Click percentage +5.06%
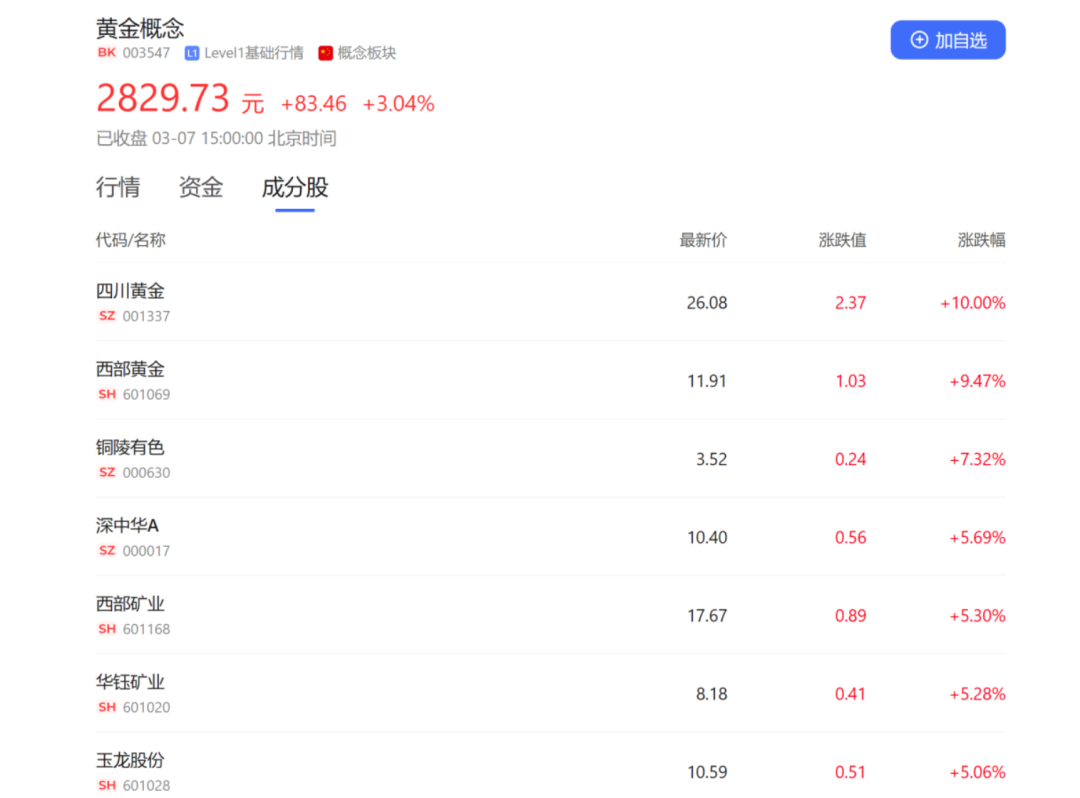 (x=977, y=773)
